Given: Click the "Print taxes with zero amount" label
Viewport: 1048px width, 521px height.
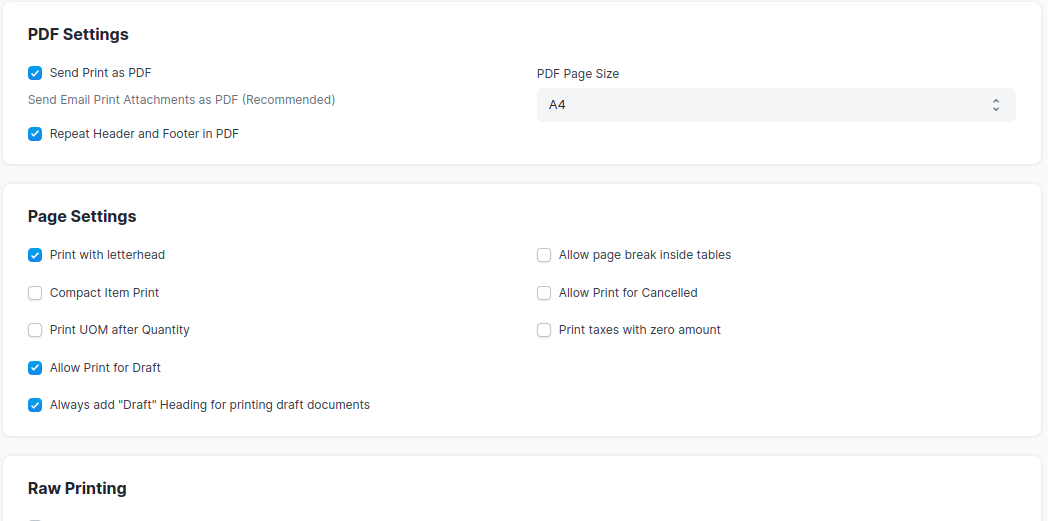Looking at the screenshot, I should pos(640,329).
